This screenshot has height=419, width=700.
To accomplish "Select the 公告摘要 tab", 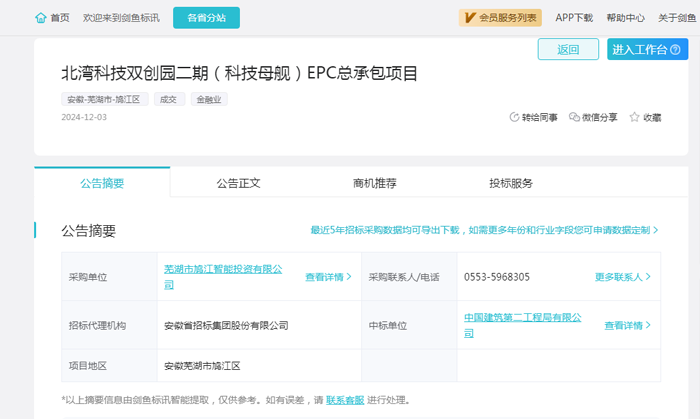I will (x=102, y=183).
